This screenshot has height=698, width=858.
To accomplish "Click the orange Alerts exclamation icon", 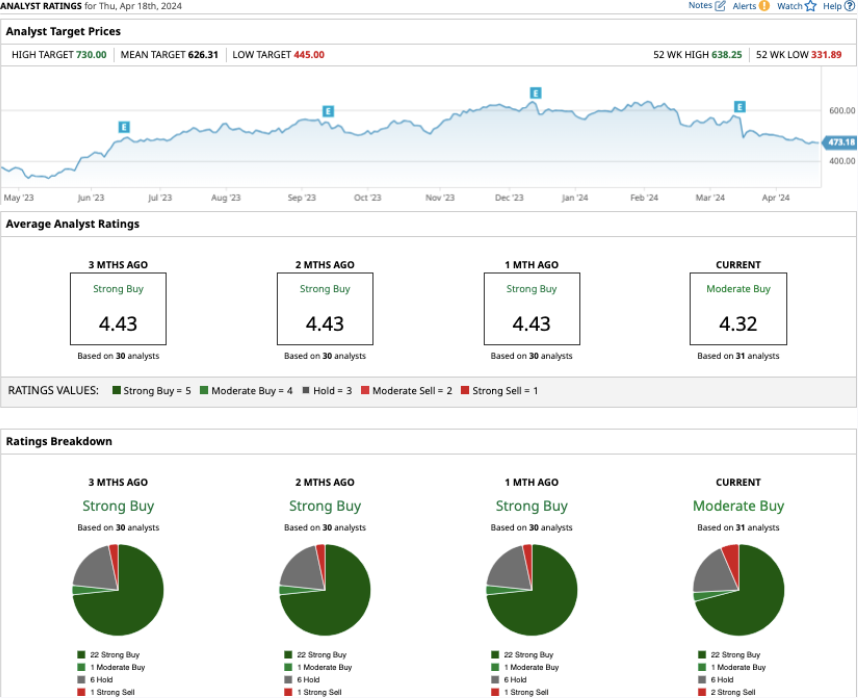I will [x=764, y=6].
